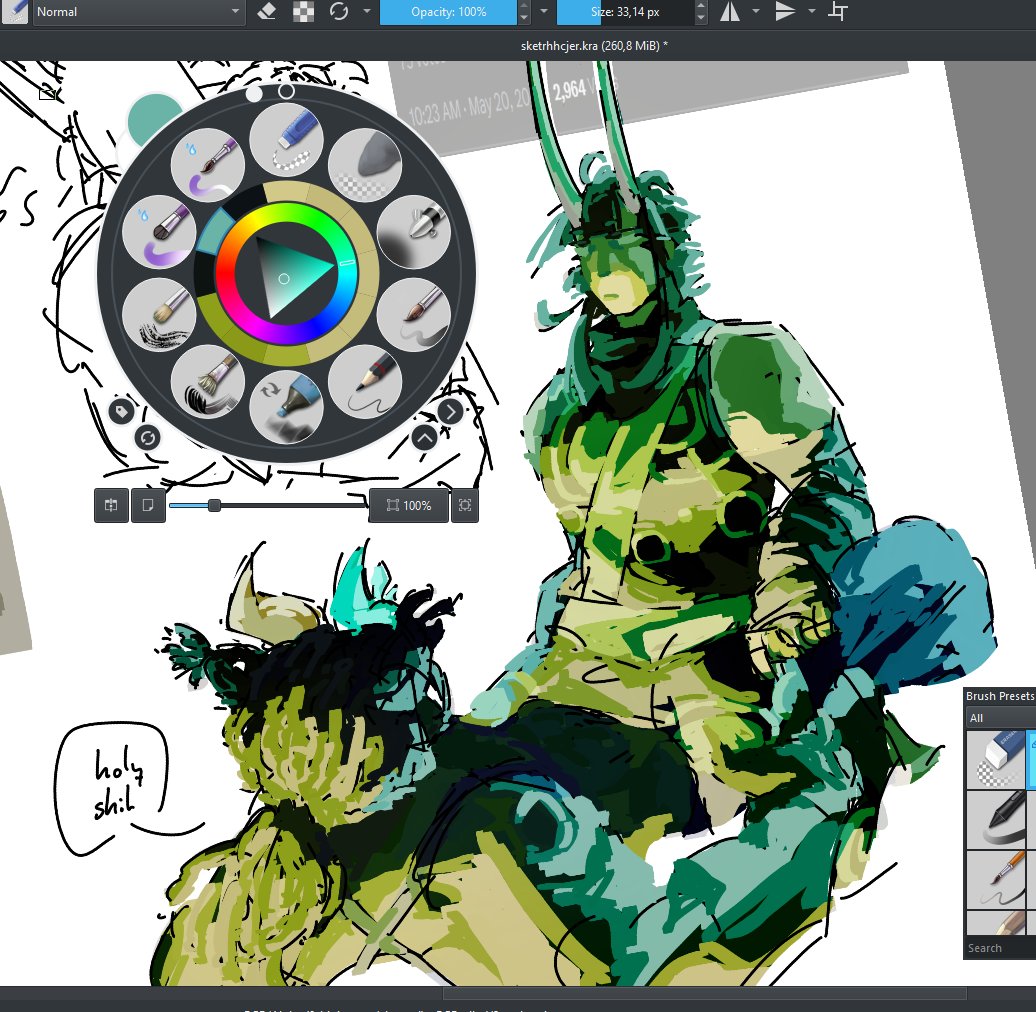This screenshot has height=1012, width=1036.
Task: Pick the soft gray eraser preset in palette
Action: click(x=365, y=165)
